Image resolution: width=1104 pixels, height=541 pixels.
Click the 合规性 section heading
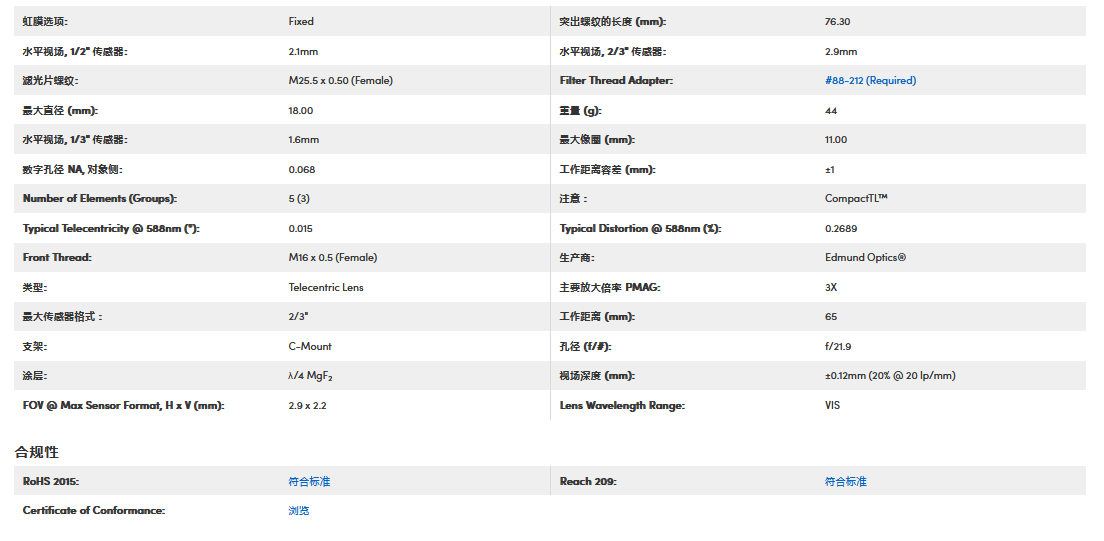pos(37,452)
